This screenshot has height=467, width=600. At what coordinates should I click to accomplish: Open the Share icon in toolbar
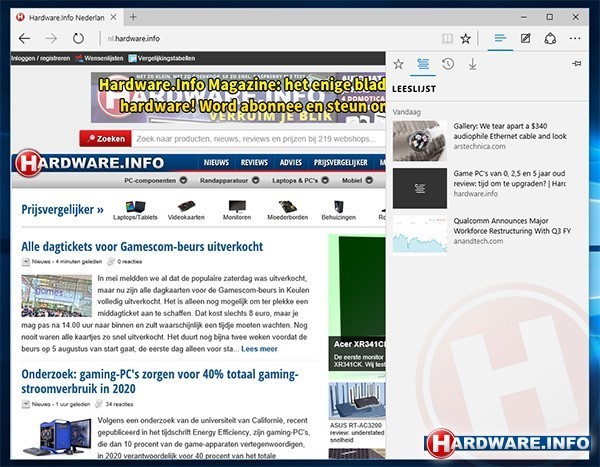coord(550,39)
